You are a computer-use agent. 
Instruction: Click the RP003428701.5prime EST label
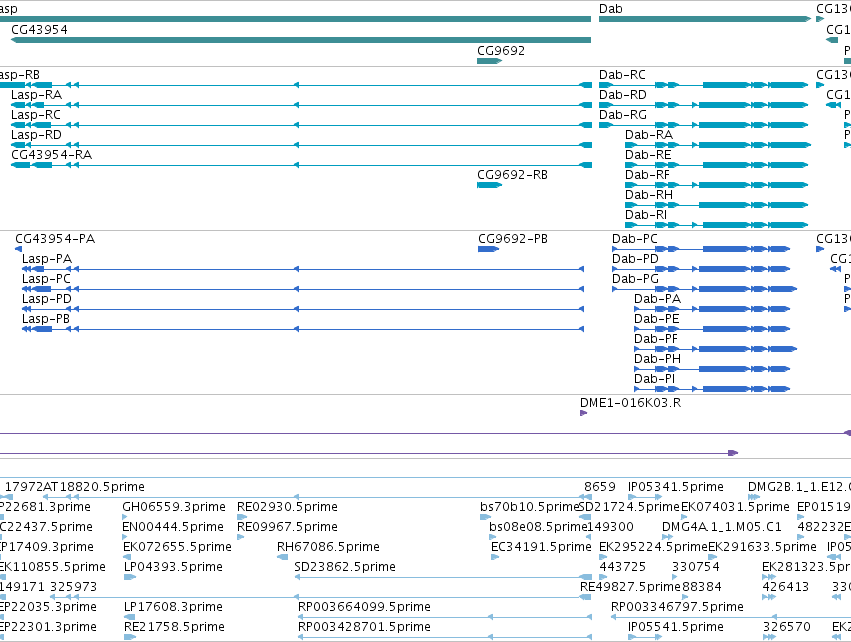364,627
